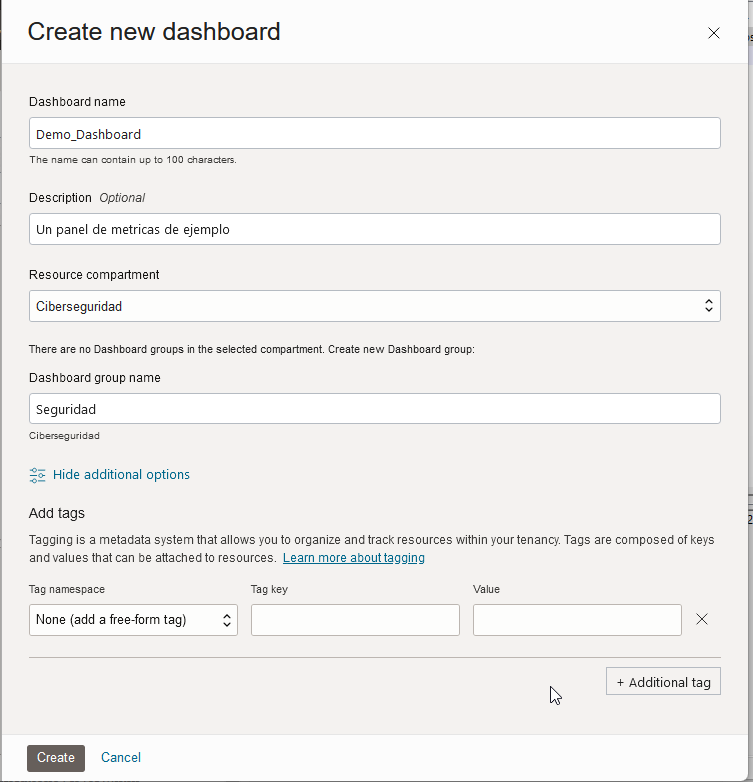
Task: Click the Description Optional label
Action: pos(87,198)
